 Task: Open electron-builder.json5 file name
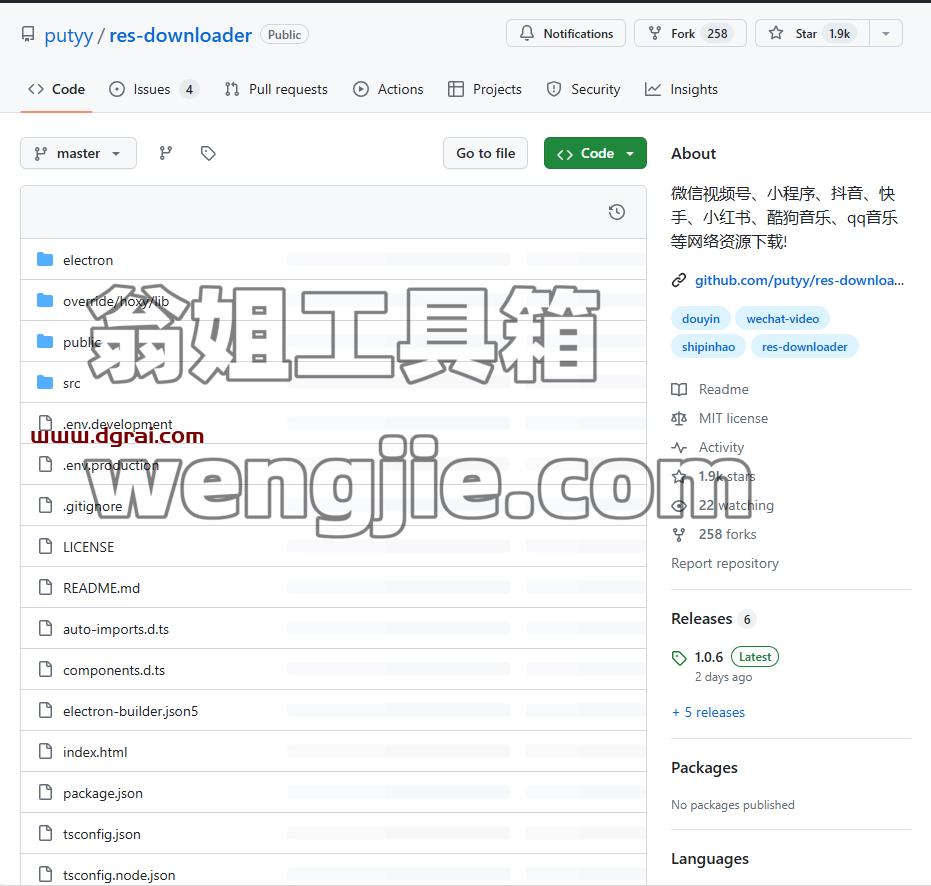pos(131,711)
